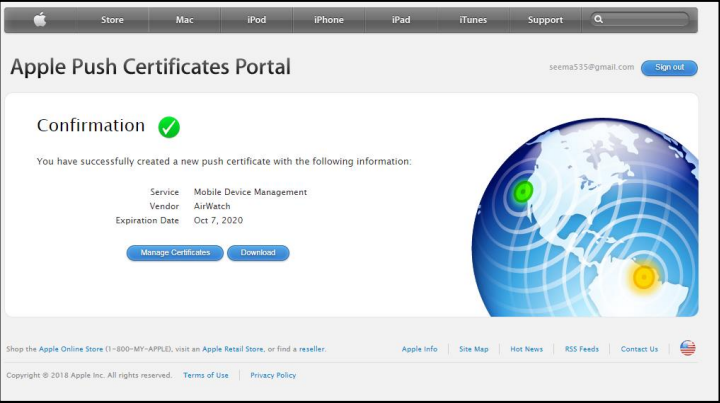720x403 pixels.
Task: Click the Apple logo in navigation bar
Action: pos(40,19)
